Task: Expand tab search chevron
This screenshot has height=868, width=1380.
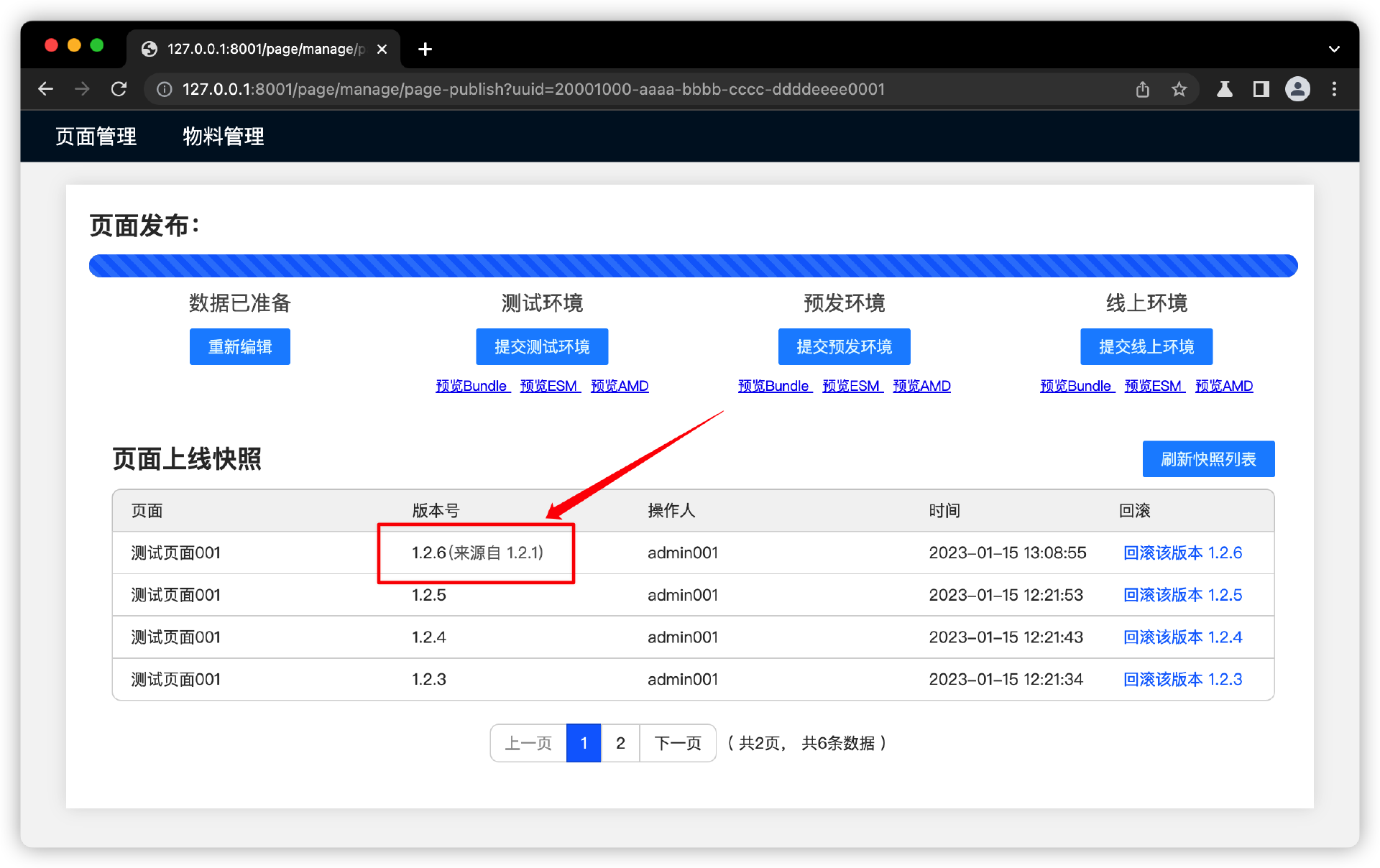Action: pos(1334,49)
